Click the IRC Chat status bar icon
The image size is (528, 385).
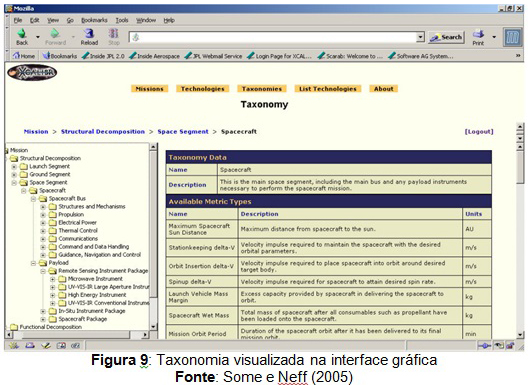click(75, 345)
